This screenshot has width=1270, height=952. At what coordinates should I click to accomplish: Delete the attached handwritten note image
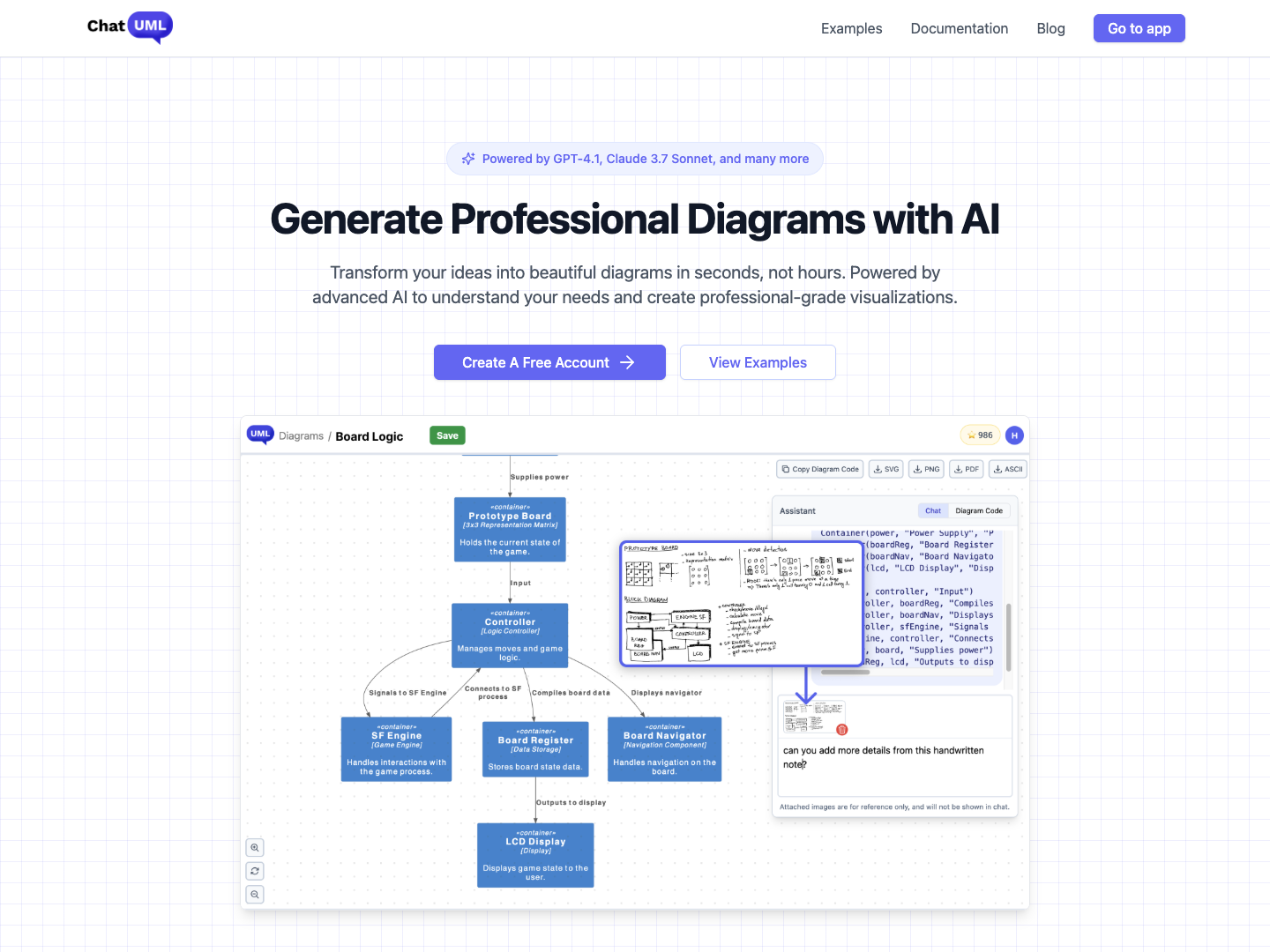(842, 729)
